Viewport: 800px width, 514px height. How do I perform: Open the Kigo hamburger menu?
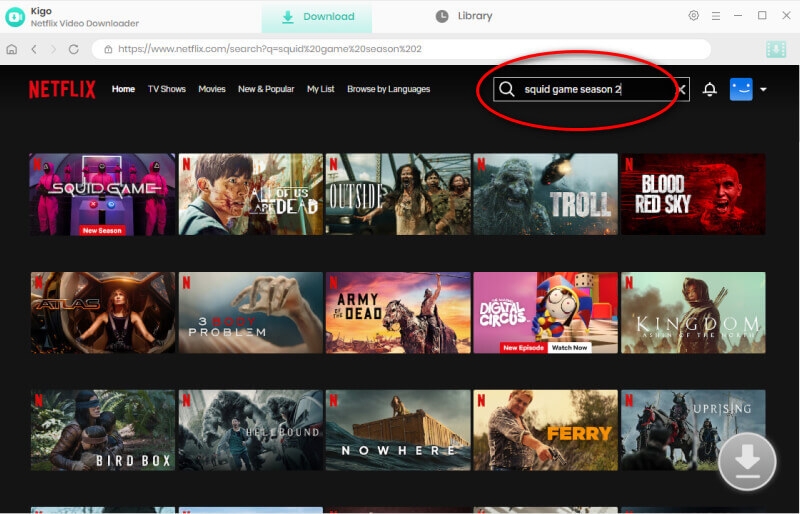click(x=717, y=16)
